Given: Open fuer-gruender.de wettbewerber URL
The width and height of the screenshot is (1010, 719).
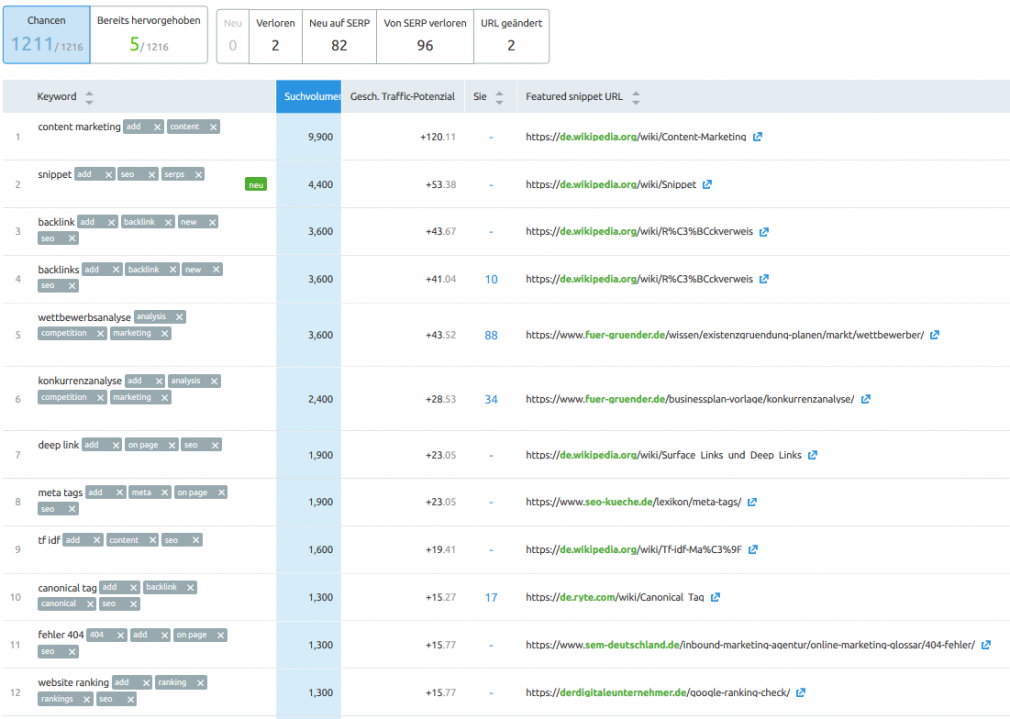Looking at the screenshot, I should coord(725,335).
